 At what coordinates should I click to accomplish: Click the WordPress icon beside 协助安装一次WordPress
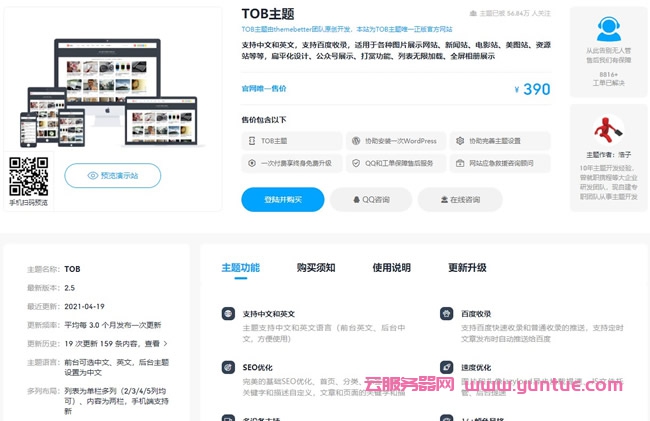click(354, 141)
